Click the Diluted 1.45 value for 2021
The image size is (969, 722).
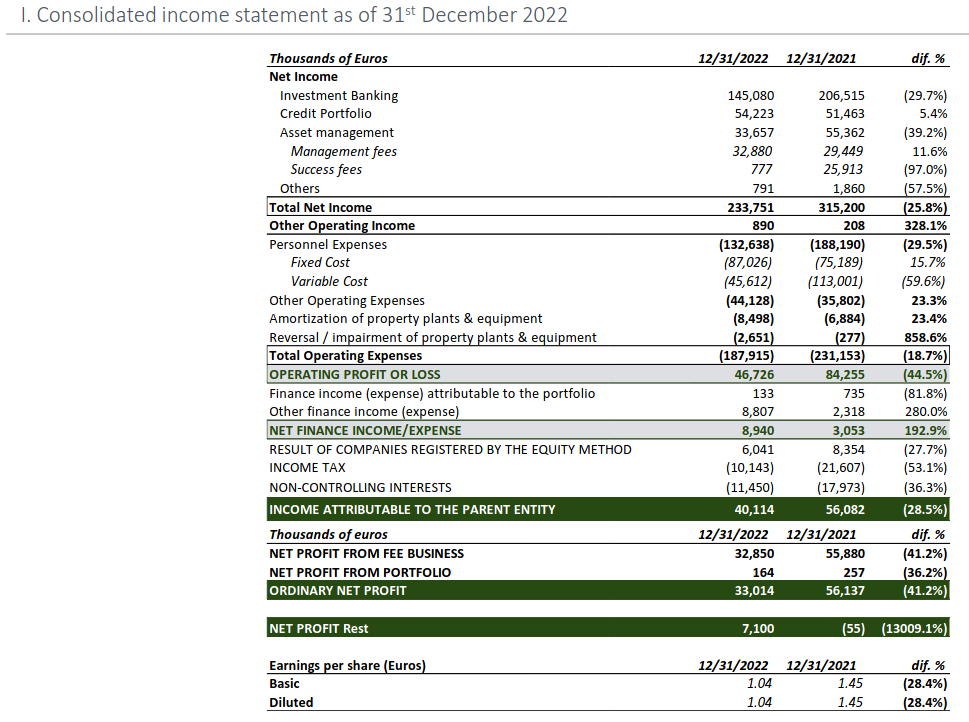pos(850,703)
